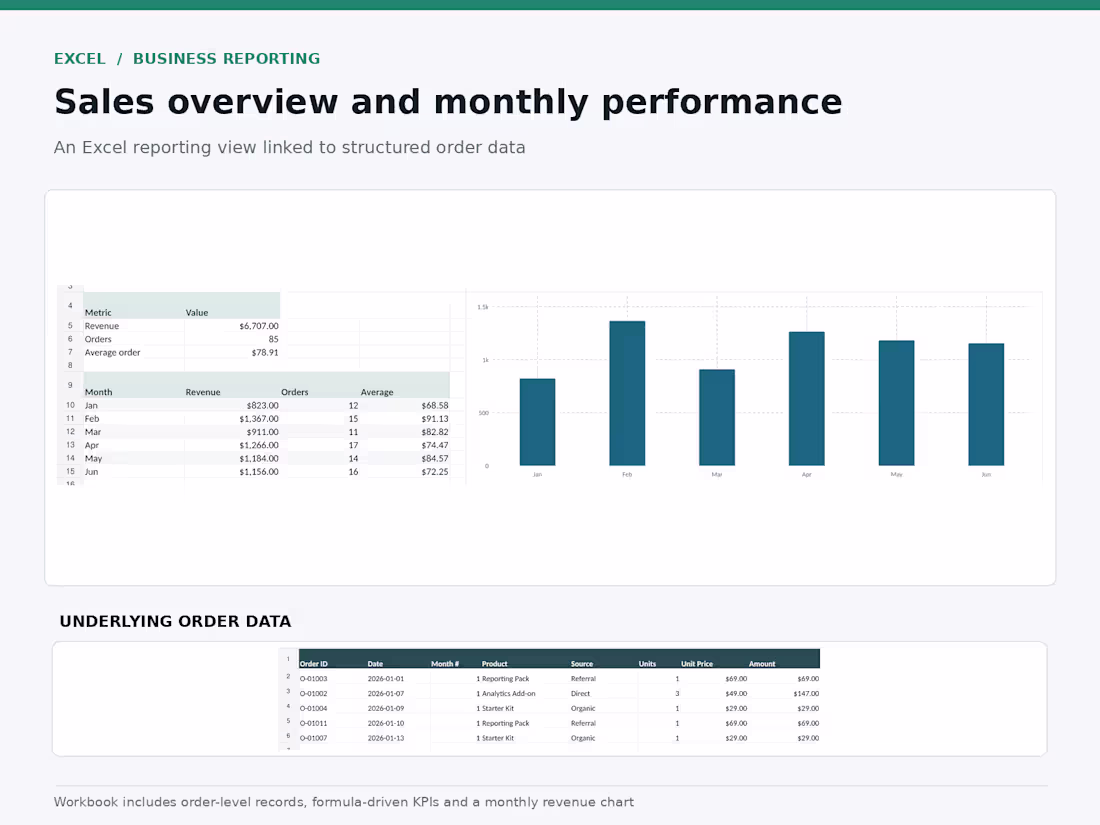Image resolution: width=1100 pixels, height=825 pixels.
Task: Select 'Starter Kit' product in O-01004 row
Action: 525,709
